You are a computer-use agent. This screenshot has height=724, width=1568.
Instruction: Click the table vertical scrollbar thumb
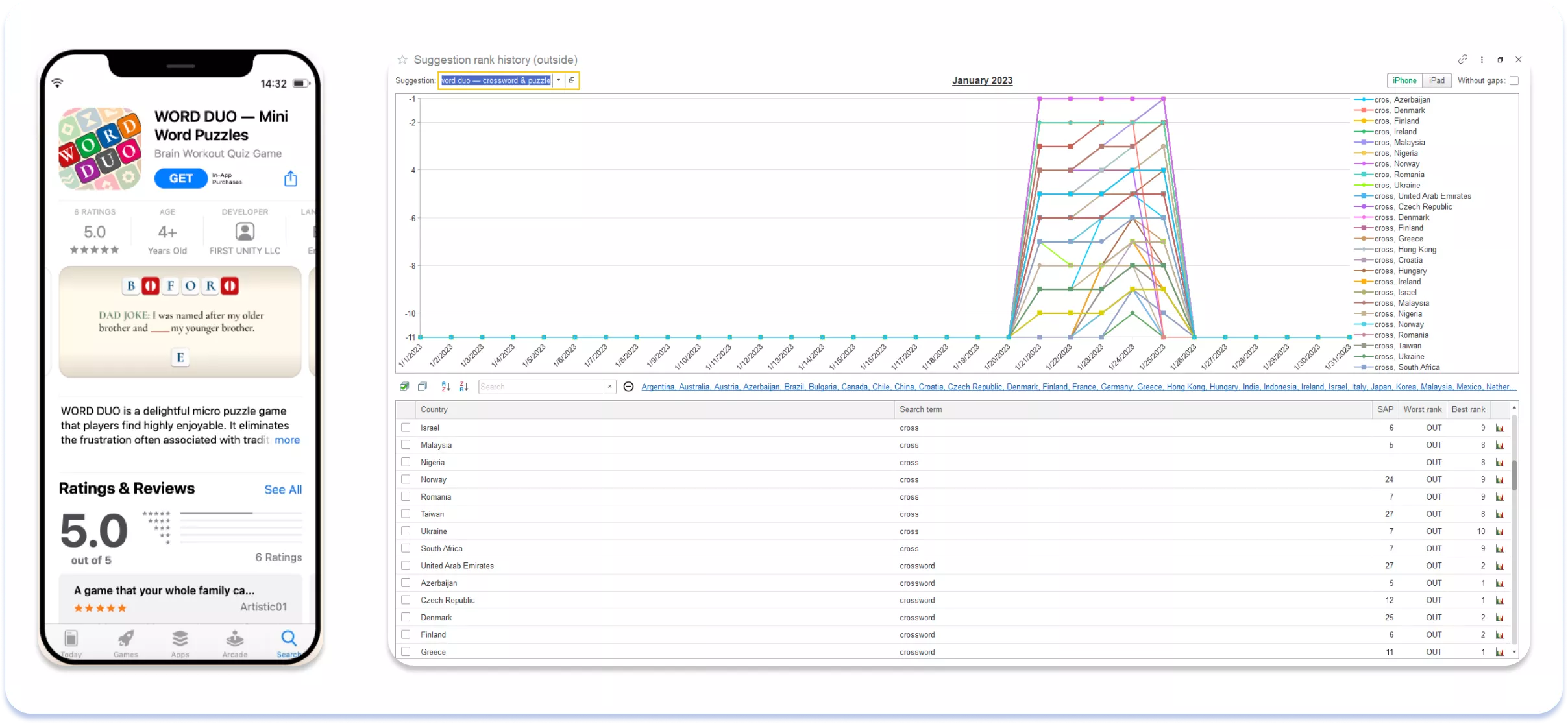pyautogui.click(x=1514, y=475)
